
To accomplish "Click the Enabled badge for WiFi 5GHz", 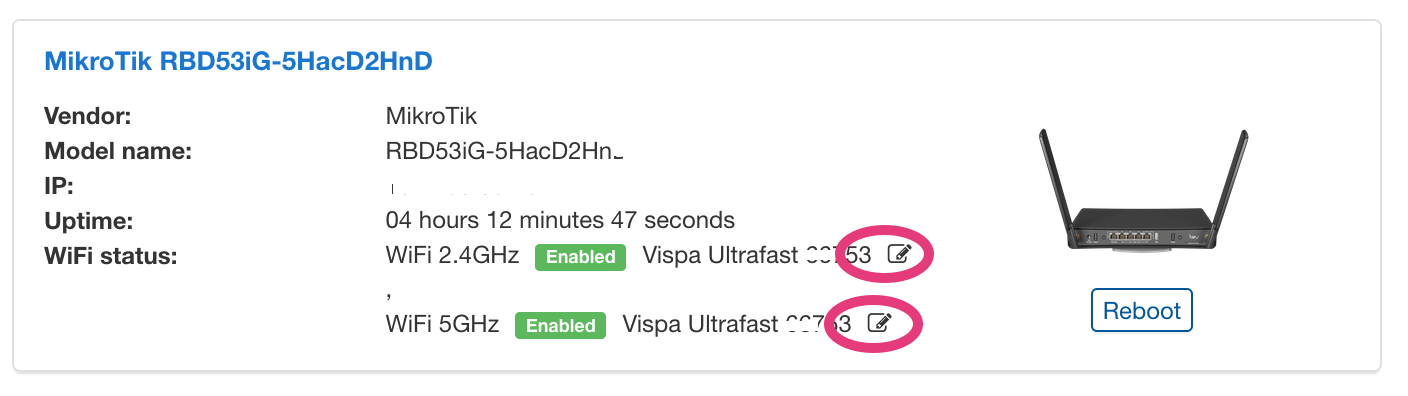I will click(x=560, y=326).
